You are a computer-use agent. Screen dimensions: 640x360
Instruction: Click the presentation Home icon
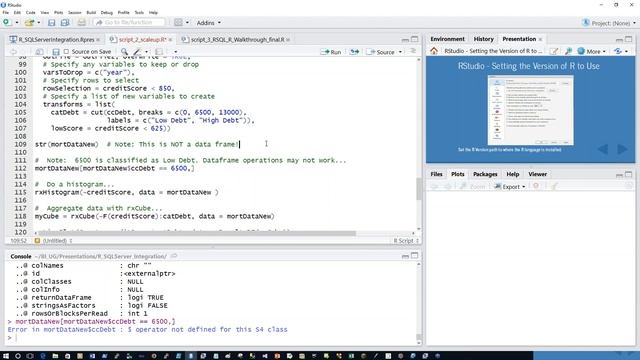[x=434, y=51]
